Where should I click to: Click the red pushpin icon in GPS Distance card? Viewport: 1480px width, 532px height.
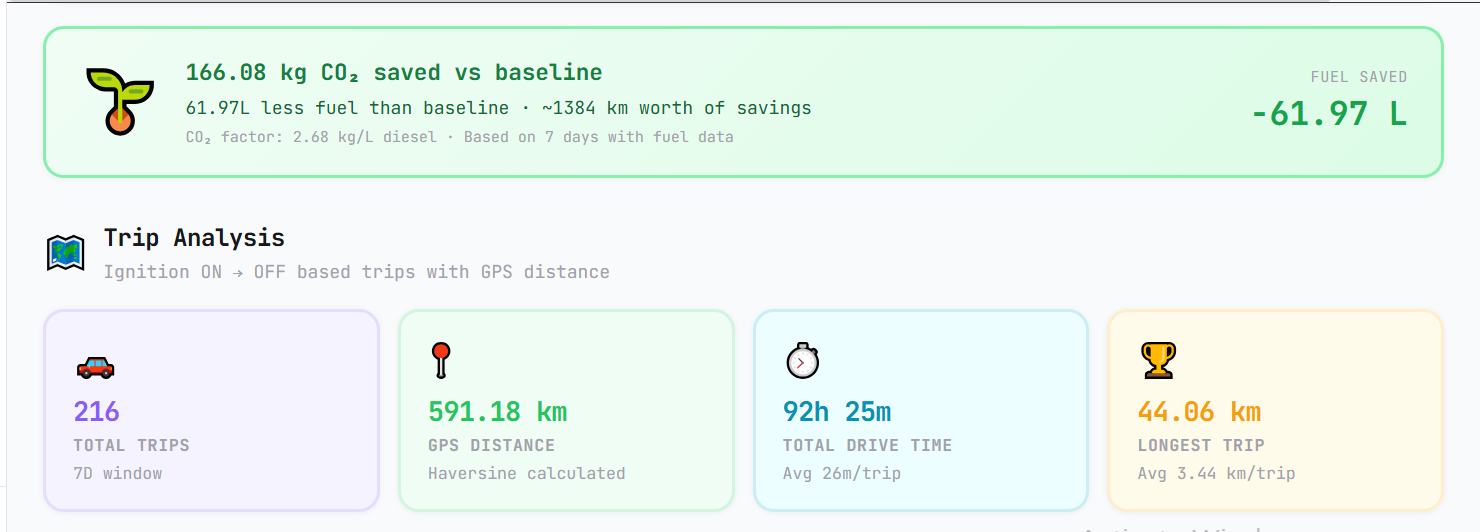coord(440,360)
